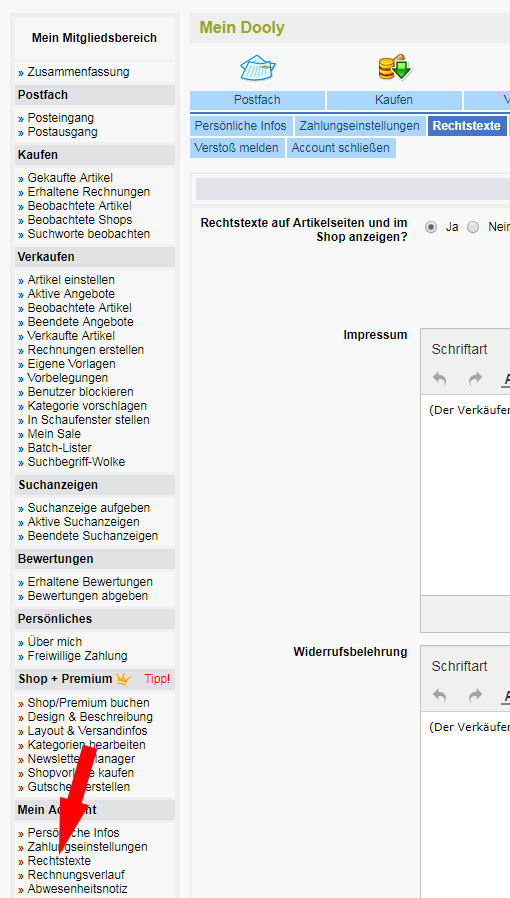
Task: Open Vorbelegungen link
Action: click(x=68, y=378)
